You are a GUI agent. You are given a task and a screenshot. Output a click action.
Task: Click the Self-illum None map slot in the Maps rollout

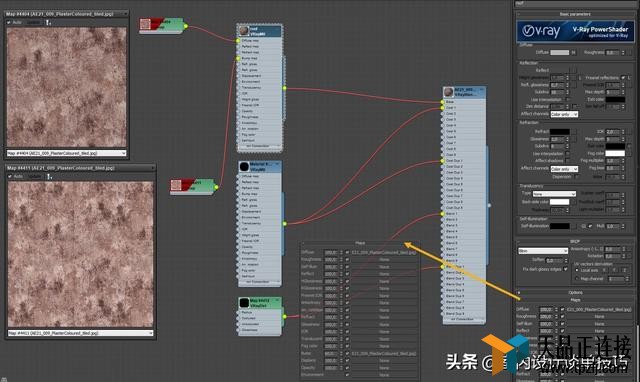coord(599,324)
